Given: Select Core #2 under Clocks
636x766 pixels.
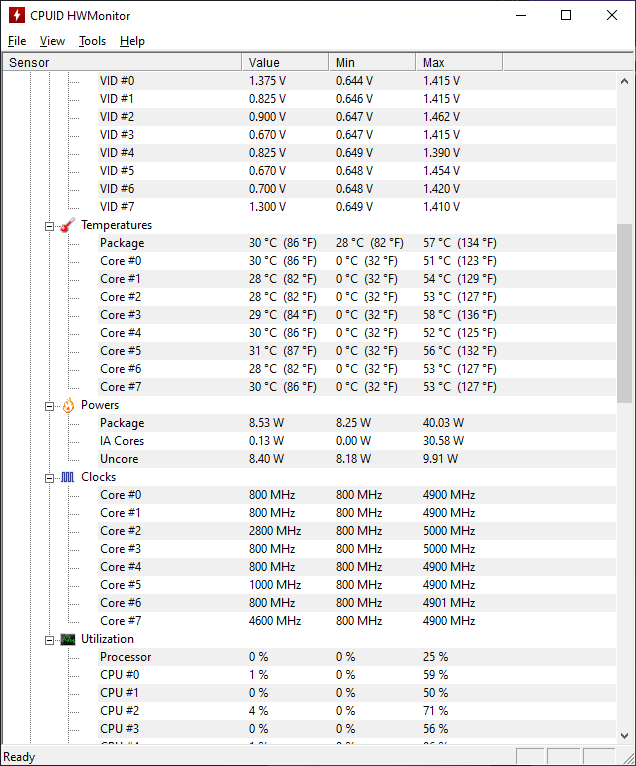Looking at the screenshot, I should coord(357,531).
